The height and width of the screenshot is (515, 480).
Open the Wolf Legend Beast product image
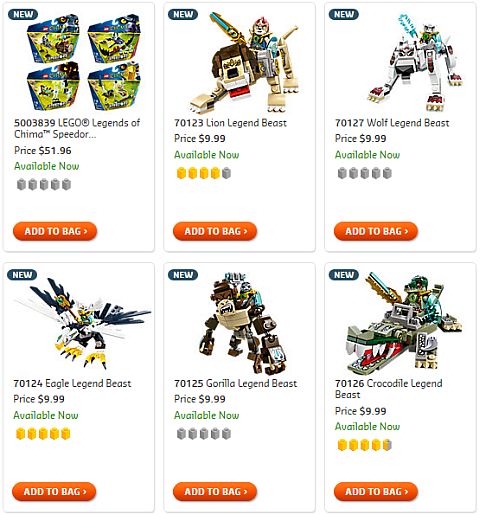click(x=415, y=63)
